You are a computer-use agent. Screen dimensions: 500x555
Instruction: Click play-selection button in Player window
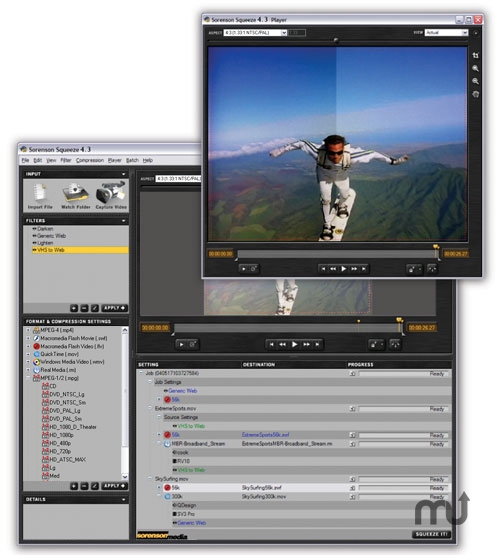point(243,269)
